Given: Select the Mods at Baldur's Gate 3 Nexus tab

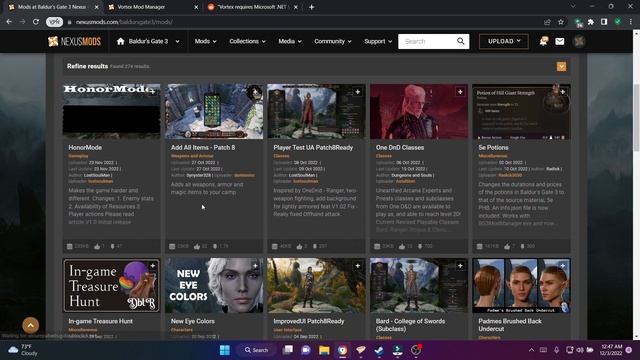Looking at the screenshot, I should point(52,7).
